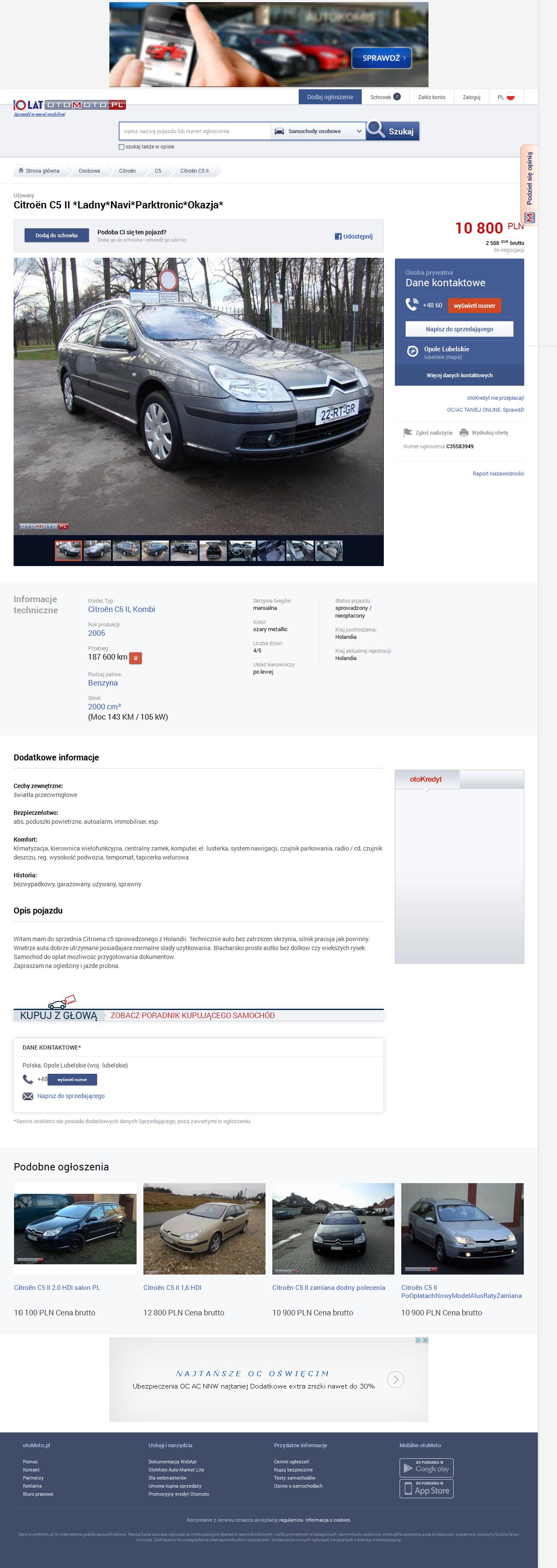Click the printer icon for Wydrukuj ofertę
The image size is (557, 1568).
[464, 433]
